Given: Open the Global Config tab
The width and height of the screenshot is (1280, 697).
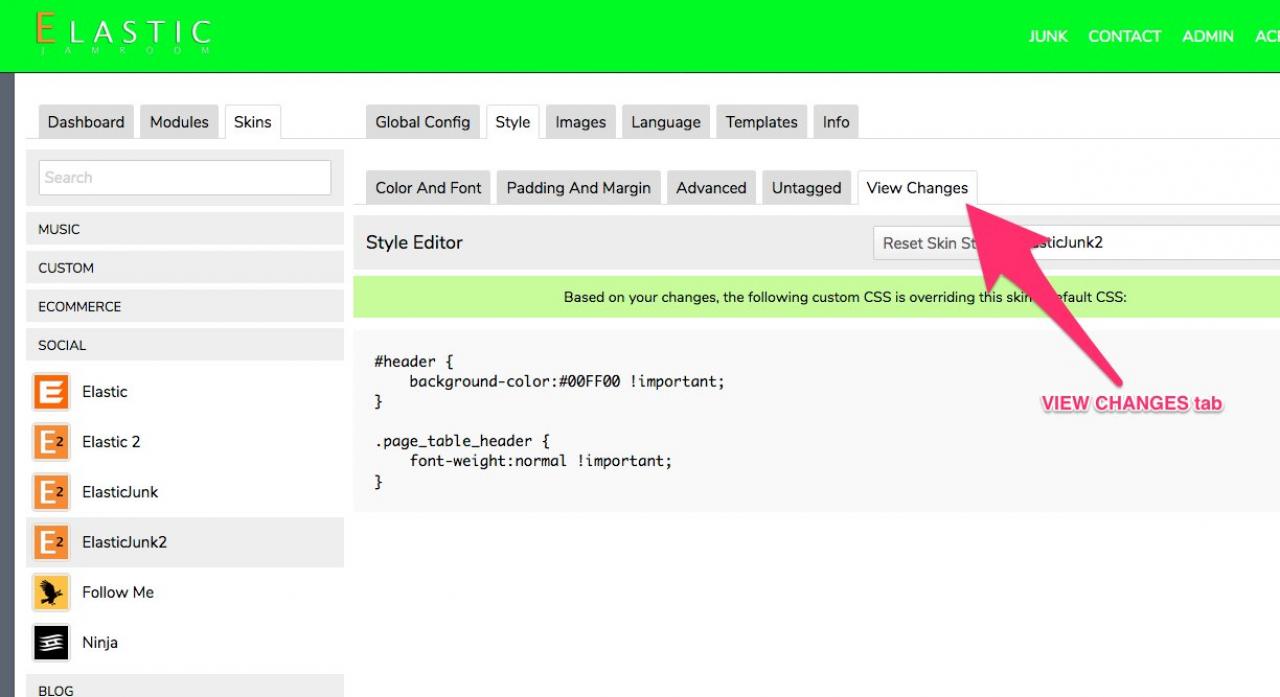Looking at the screenshot, I should point(422,122).
